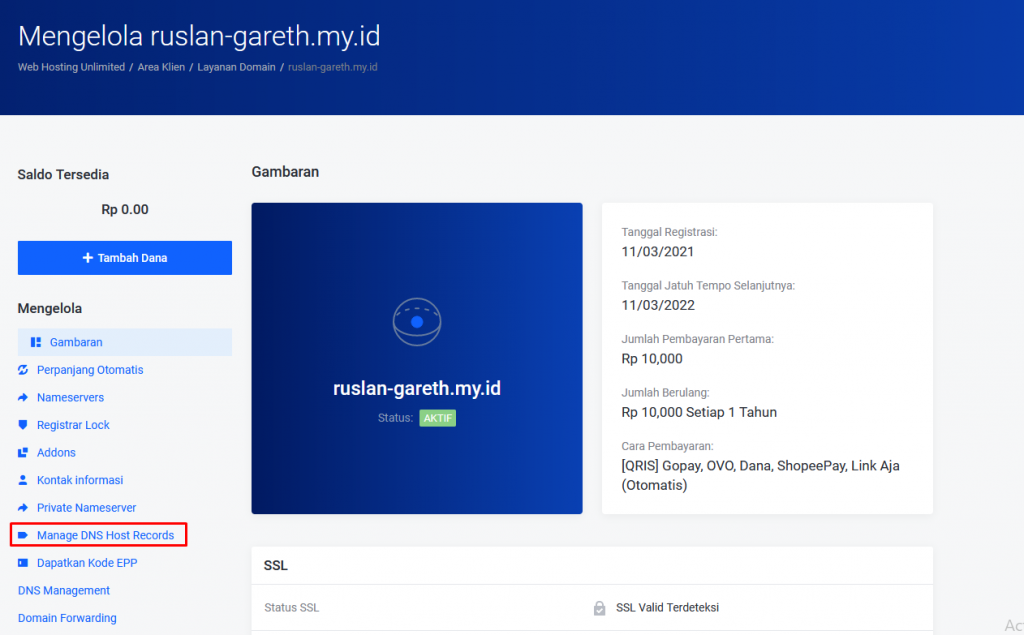Select Domain Forwarding from the sidebar
1024x635 pixels.
pyautogui.click(x=67, y=617)
